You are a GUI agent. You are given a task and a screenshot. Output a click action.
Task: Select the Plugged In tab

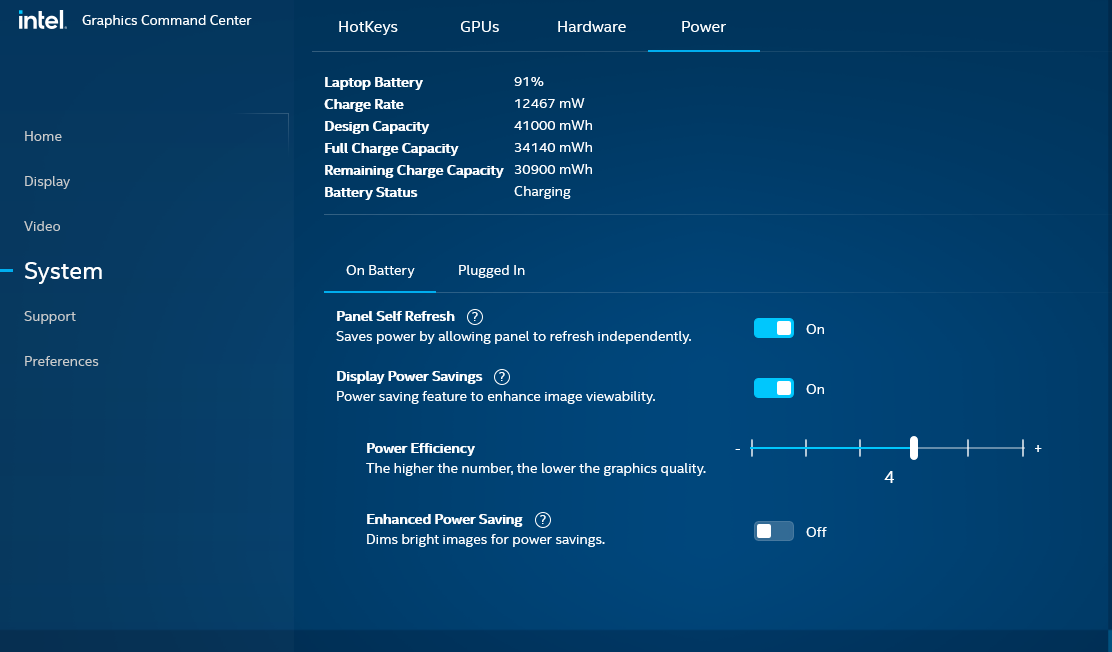(491, 271)
